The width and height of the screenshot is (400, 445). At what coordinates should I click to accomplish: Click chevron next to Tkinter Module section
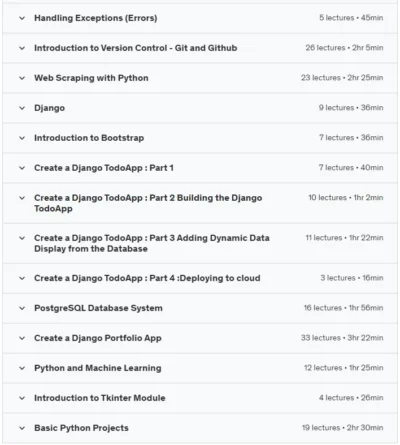click(x=22, y=398)
